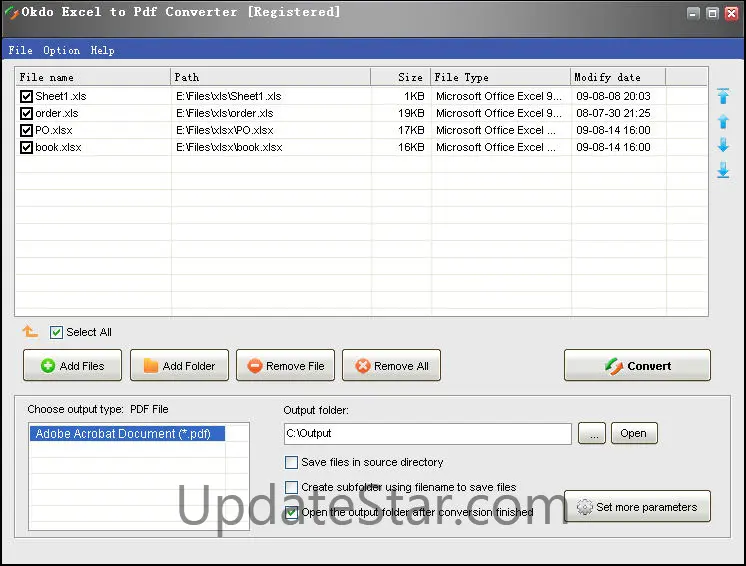746x566 pixels.
Task: Click the Remove All button
Action: [x=392, y=365]
